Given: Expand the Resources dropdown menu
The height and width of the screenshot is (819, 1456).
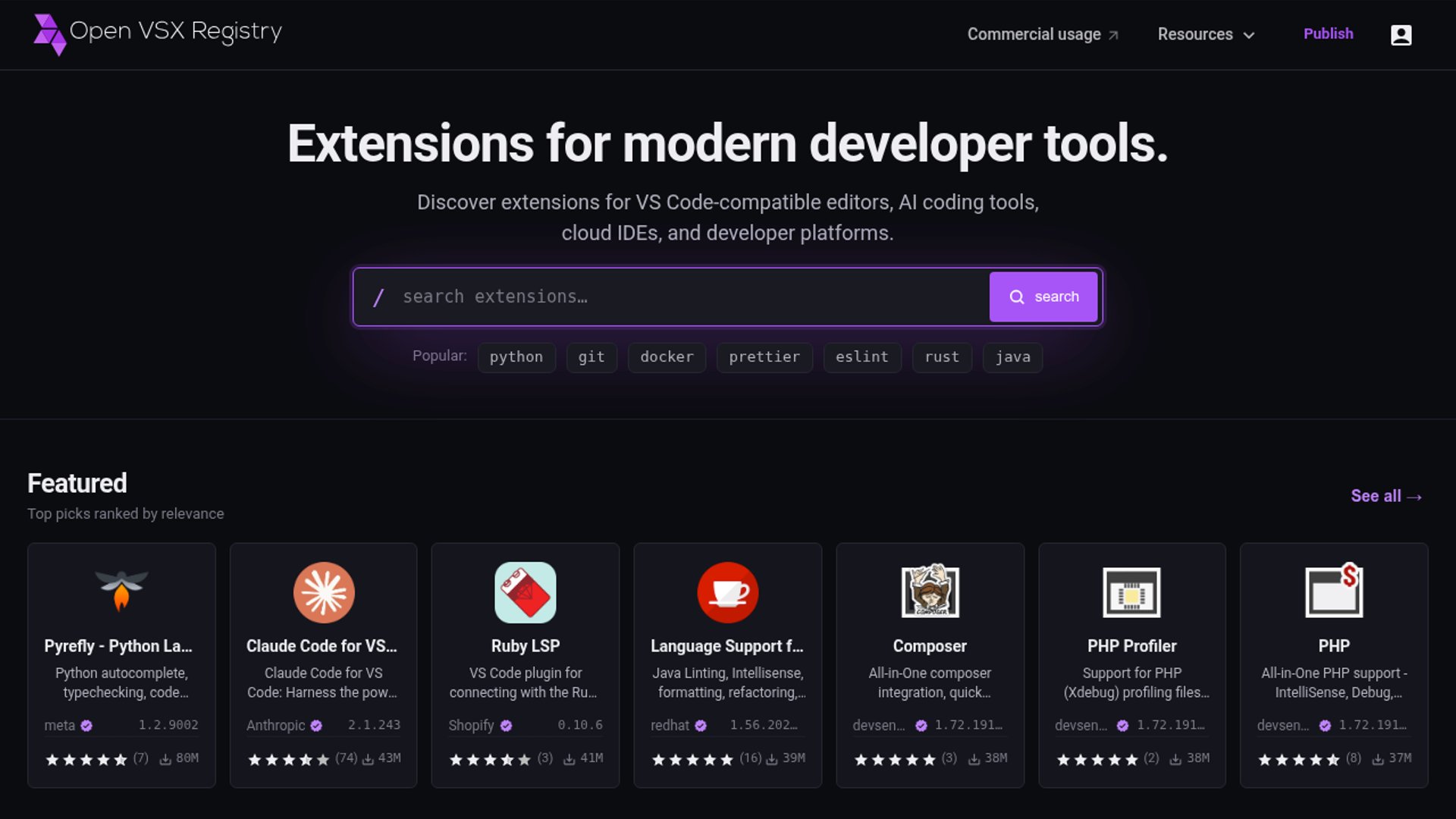Looking at the screenshot, I should tap(1206, 35).
